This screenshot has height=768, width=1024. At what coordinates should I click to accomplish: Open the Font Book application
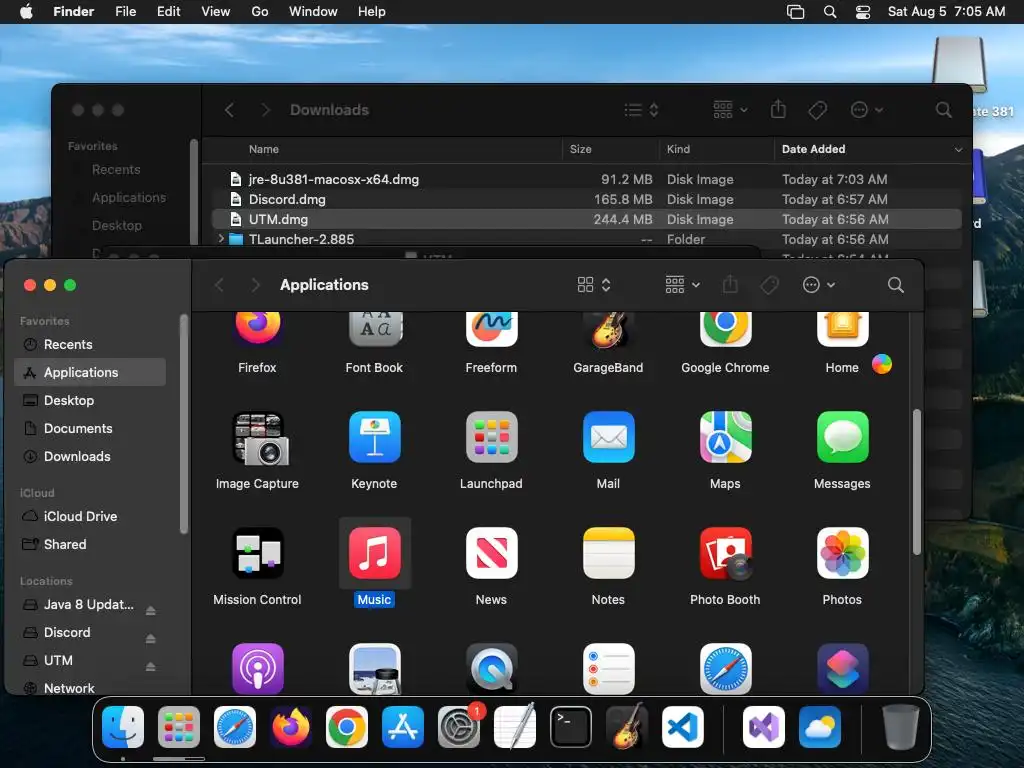coord(375,328)
